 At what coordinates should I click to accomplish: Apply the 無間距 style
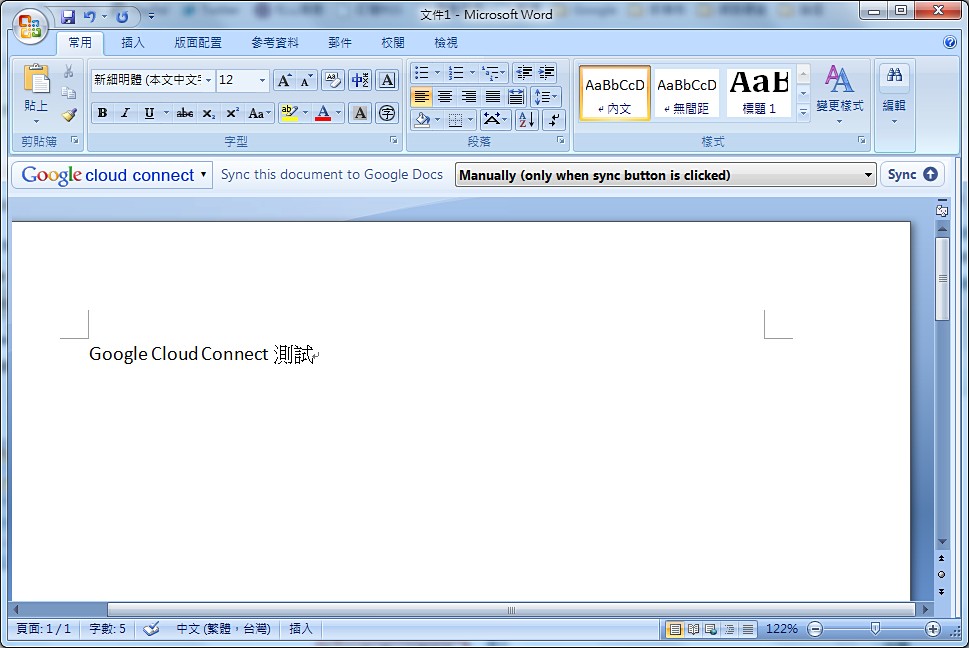pos(687,93)
